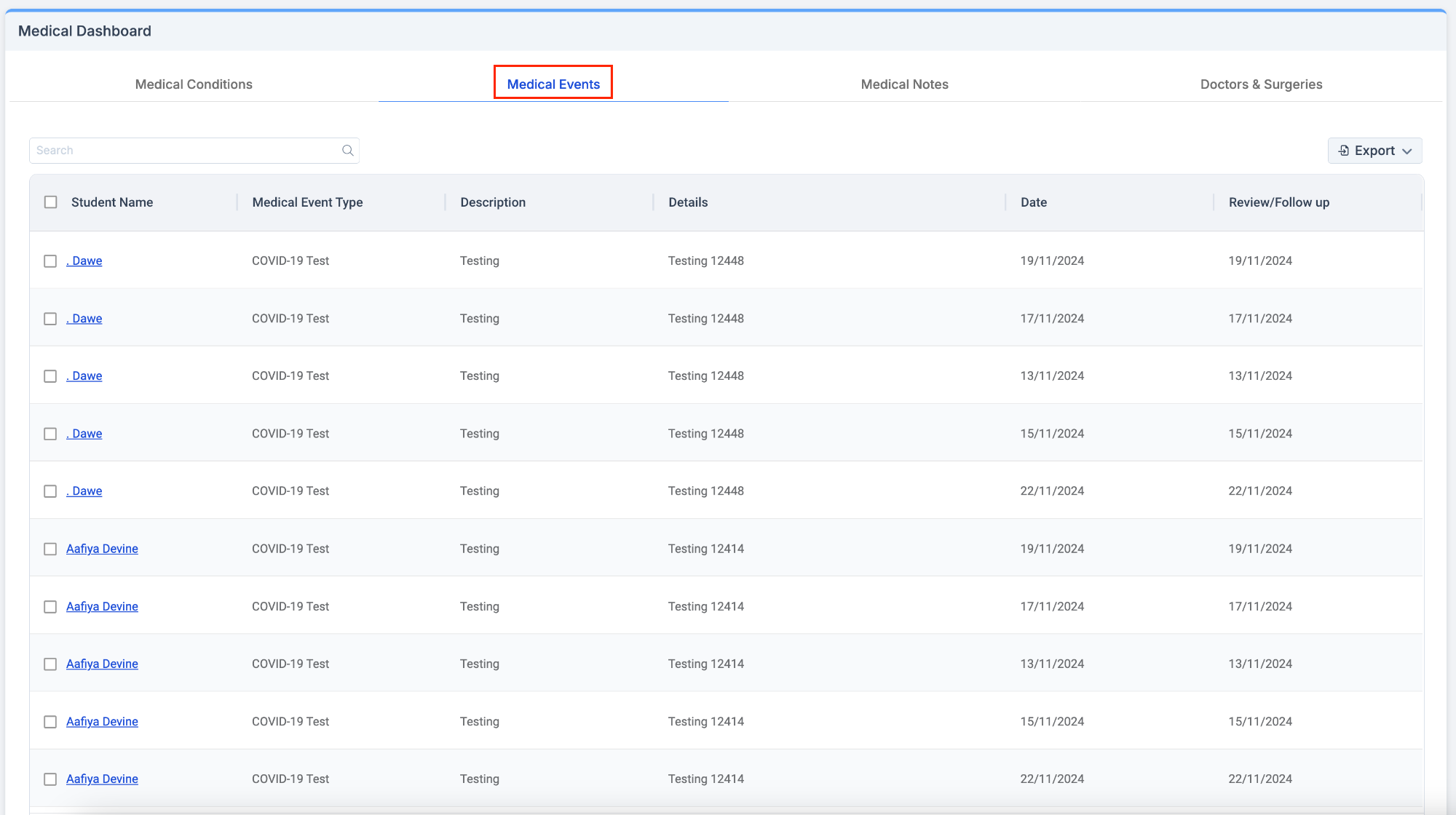Switch to the Medical Conditions tab
Screen dimensions: 1456x815
coord(194,84)
